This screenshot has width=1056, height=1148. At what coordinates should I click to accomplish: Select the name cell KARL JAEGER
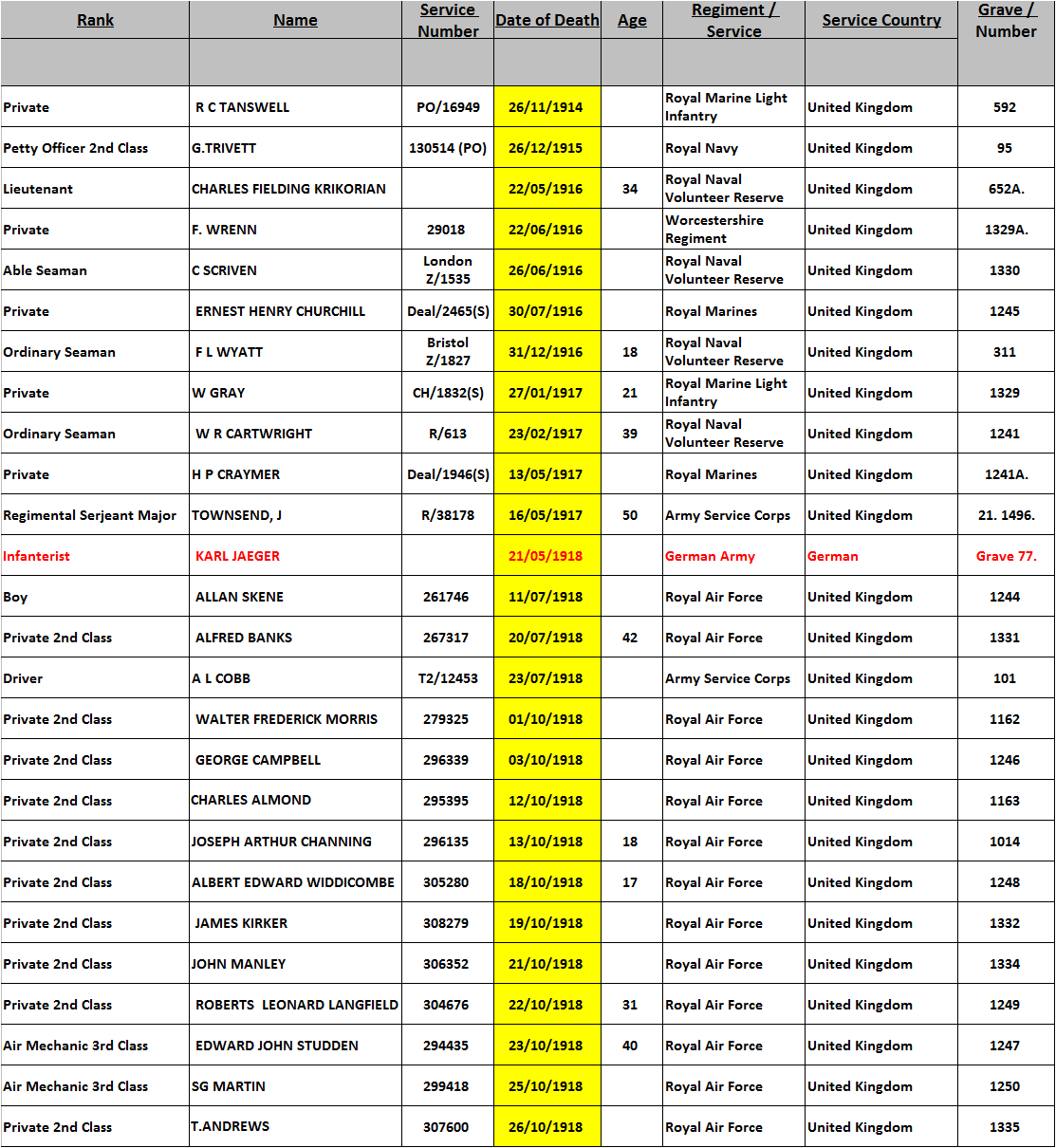pyautogui.click(x=237, y=556)
